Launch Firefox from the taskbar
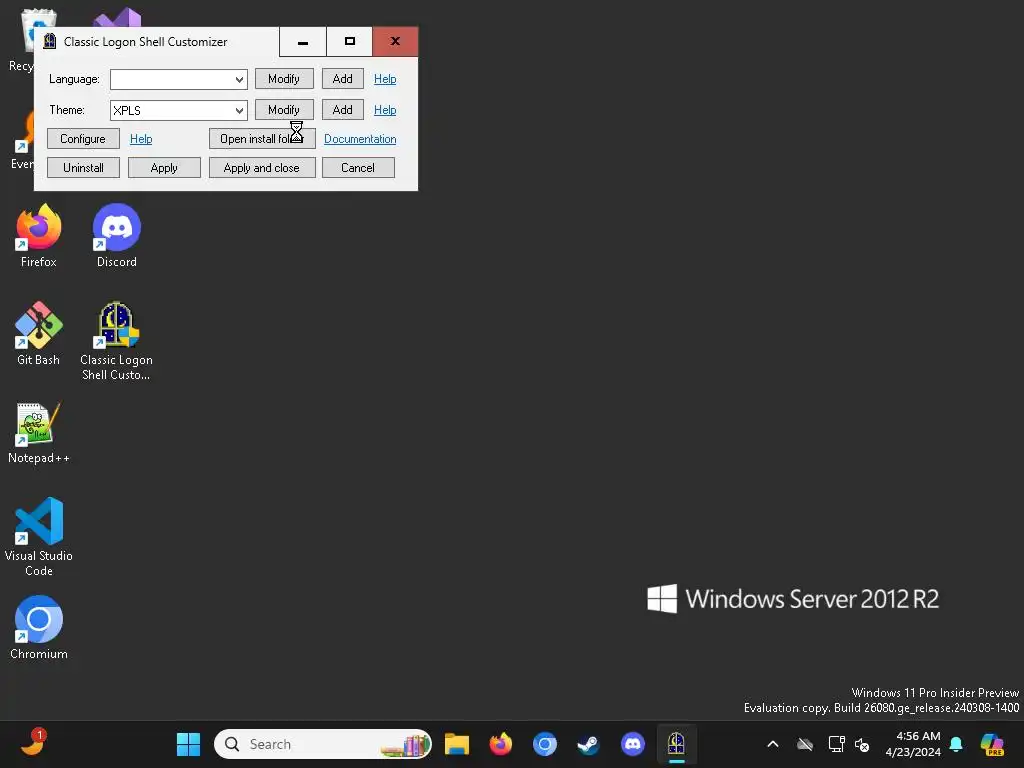The image size is (1024, 768). (x=501, y=744)
